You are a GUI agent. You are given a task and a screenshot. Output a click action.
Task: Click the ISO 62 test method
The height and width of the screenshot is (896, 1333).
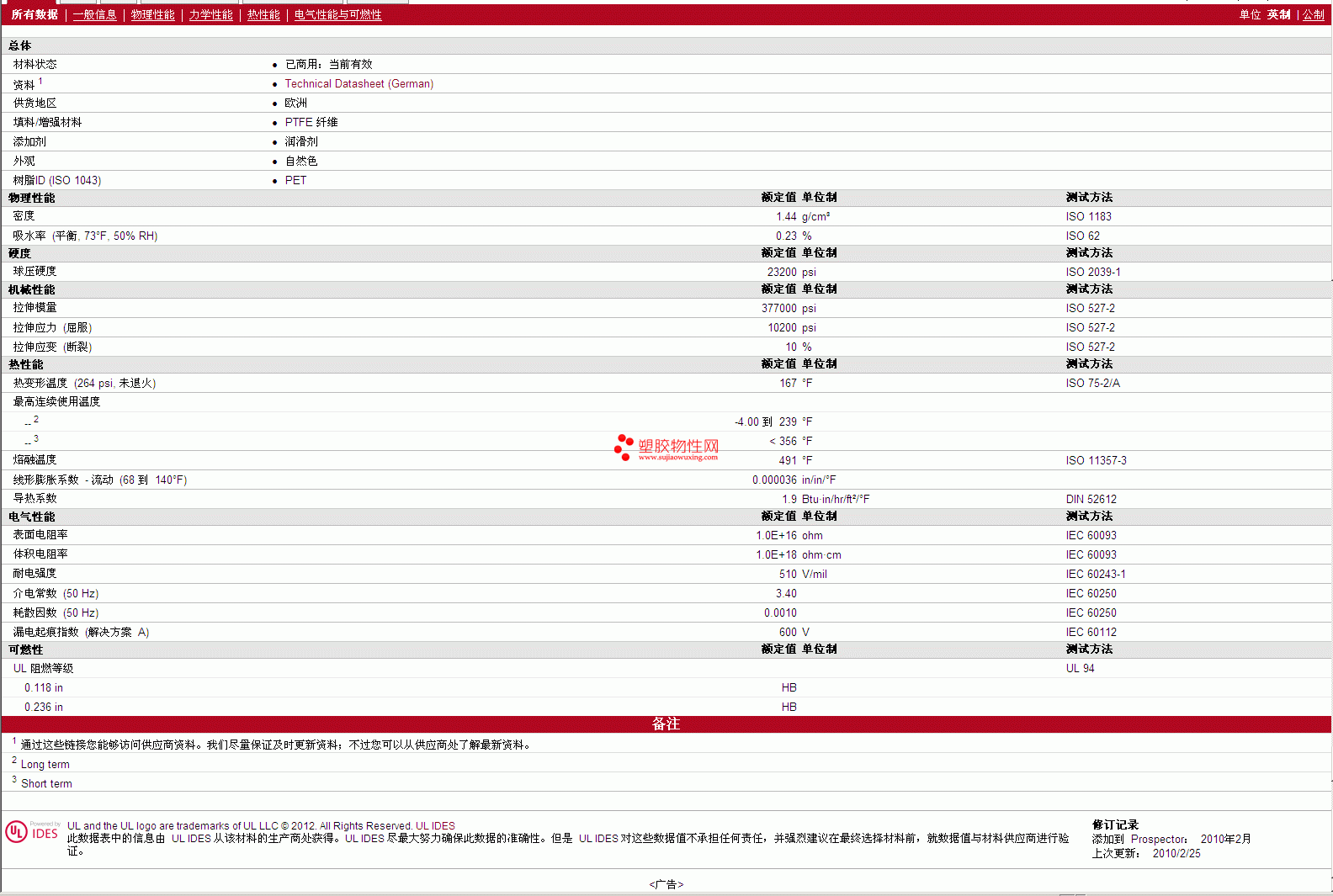(1083, 236)
